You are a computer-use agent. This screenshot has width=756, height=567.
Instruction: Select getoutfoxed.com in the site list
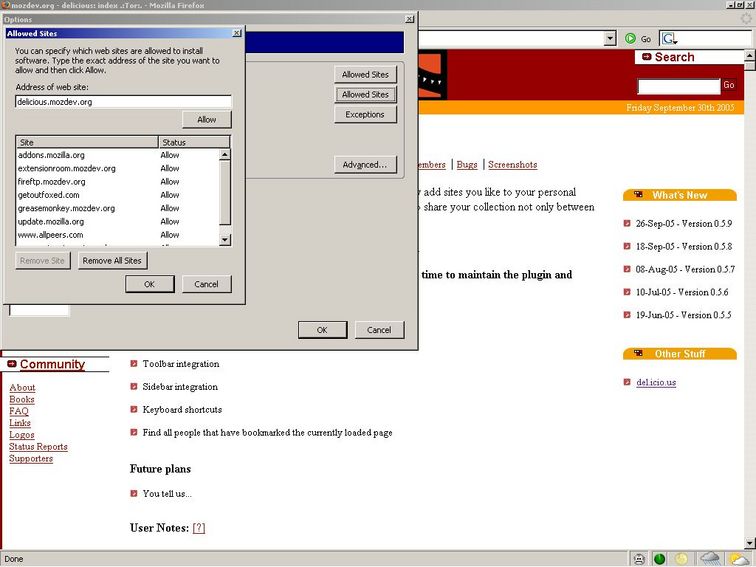tap(117, 195)
